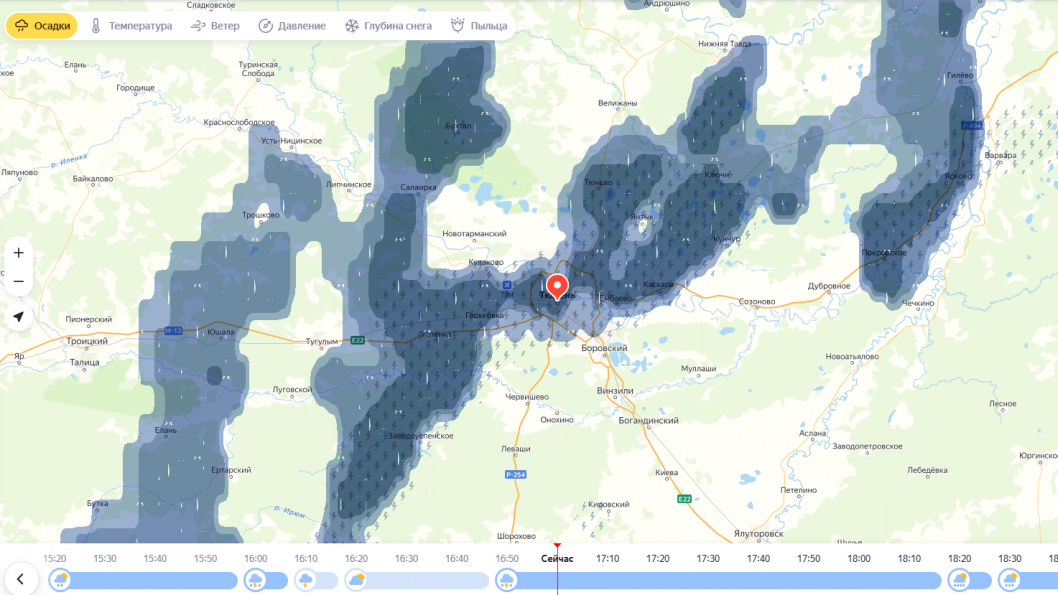Click the weather icon under 16:00
This screenshot has width=1058, height=595.
coord(255,580)
